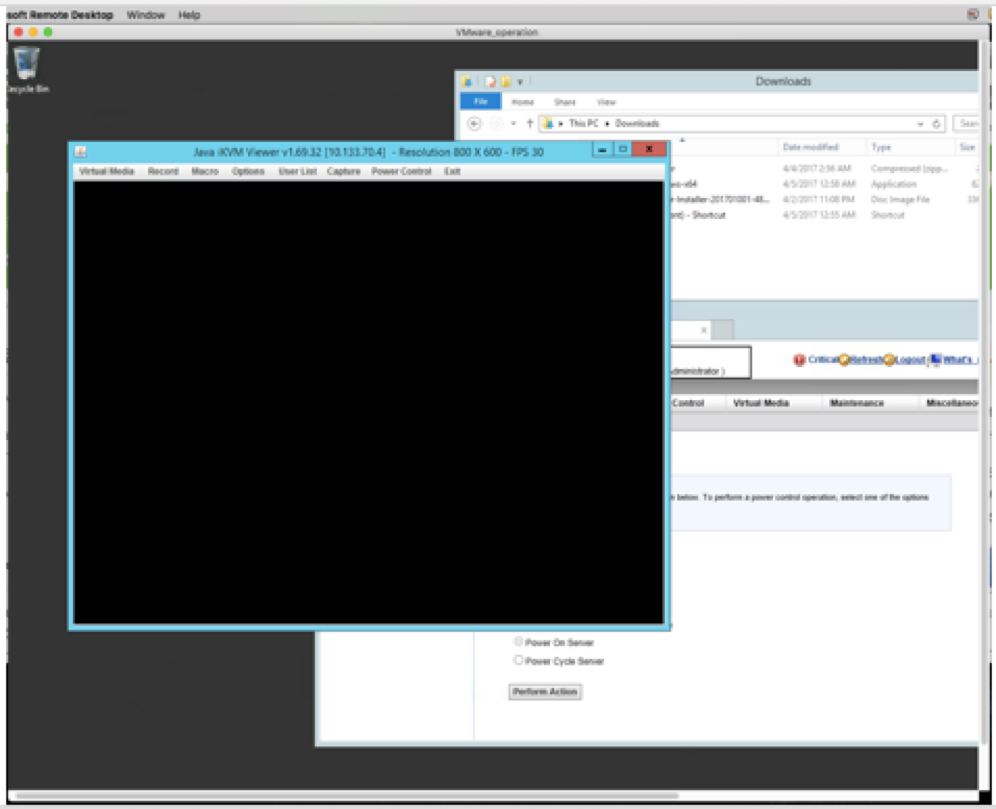Open the Maintenance tab in web page
The image size is (996, 809).
[x=856, y=403]
